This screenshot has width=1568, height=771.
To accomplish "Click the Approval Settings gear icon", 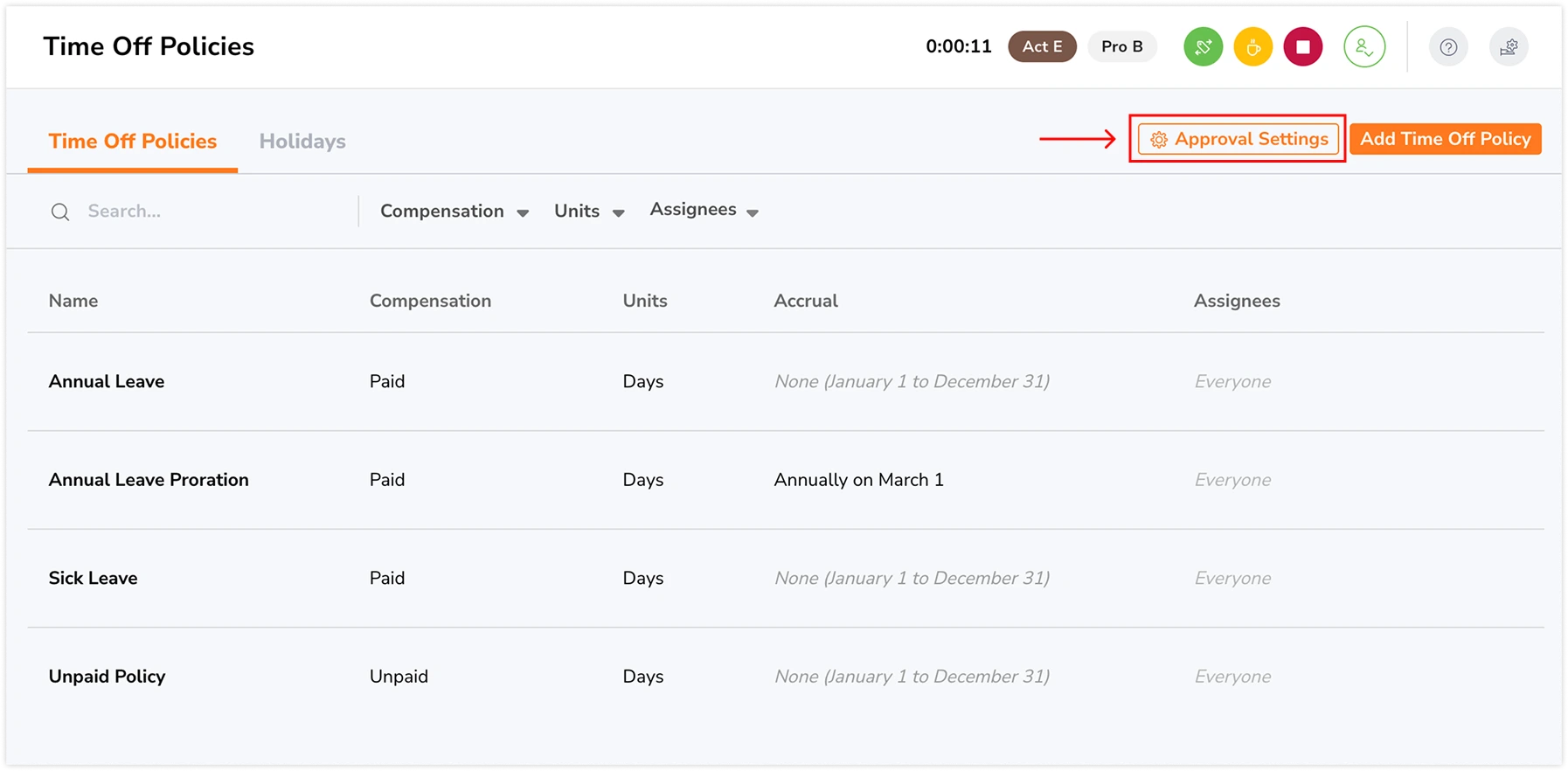I will click(x=1159, y=140).
